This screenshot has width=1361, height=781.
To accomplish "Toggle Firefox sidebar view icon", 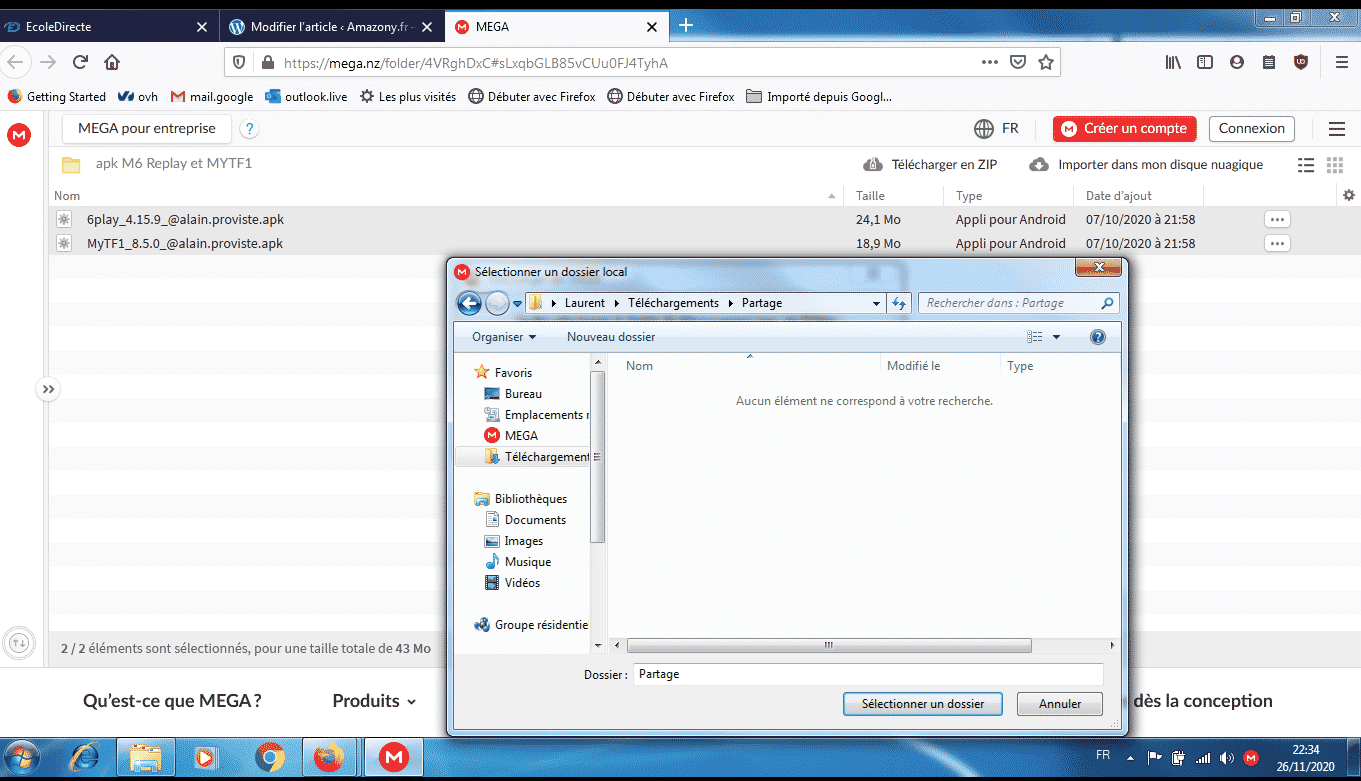I will click(x=1205, y=62).
